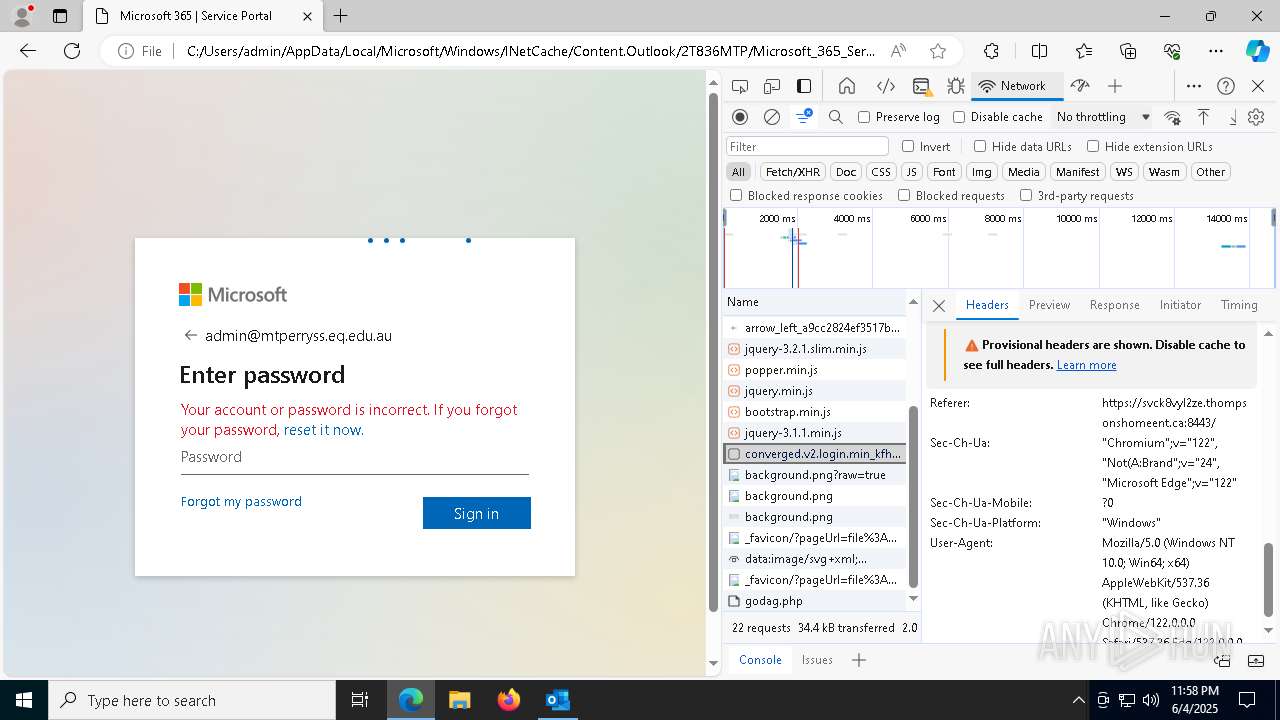
Task: Select popper.min.js request row
Action: pos(815,370)
